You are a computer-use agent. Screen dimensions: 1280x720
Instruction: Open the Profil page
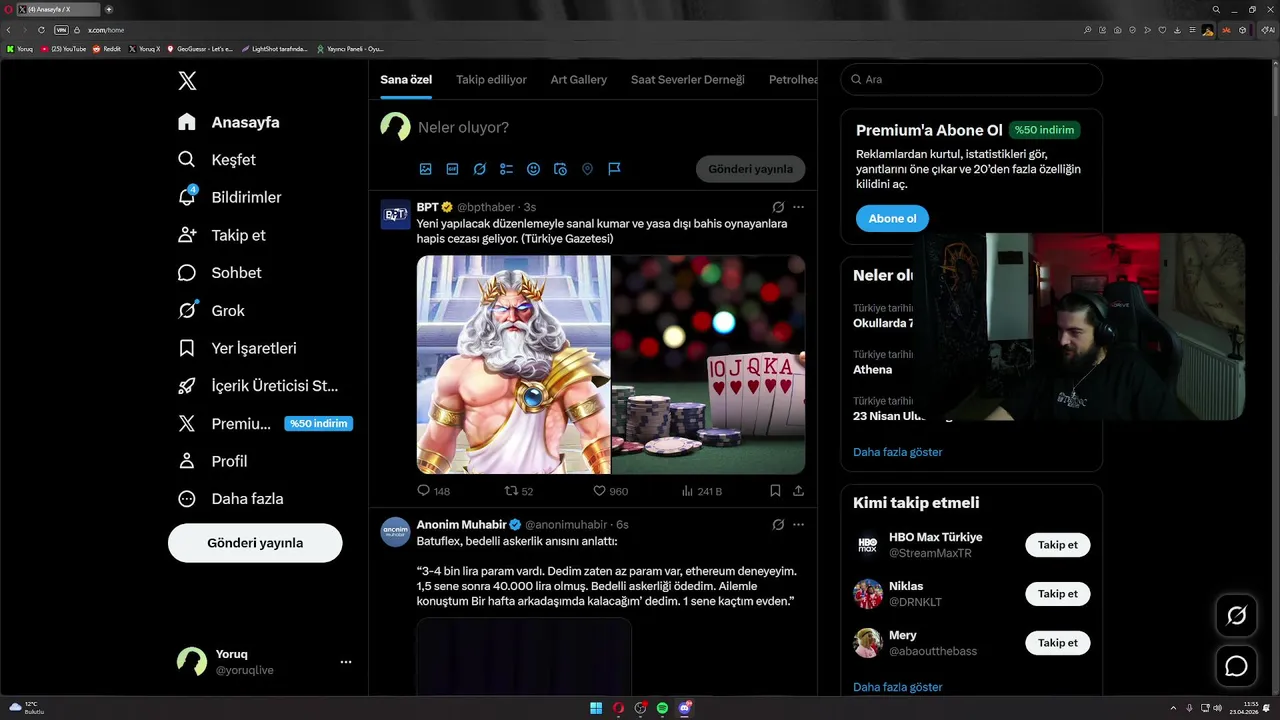212,461
